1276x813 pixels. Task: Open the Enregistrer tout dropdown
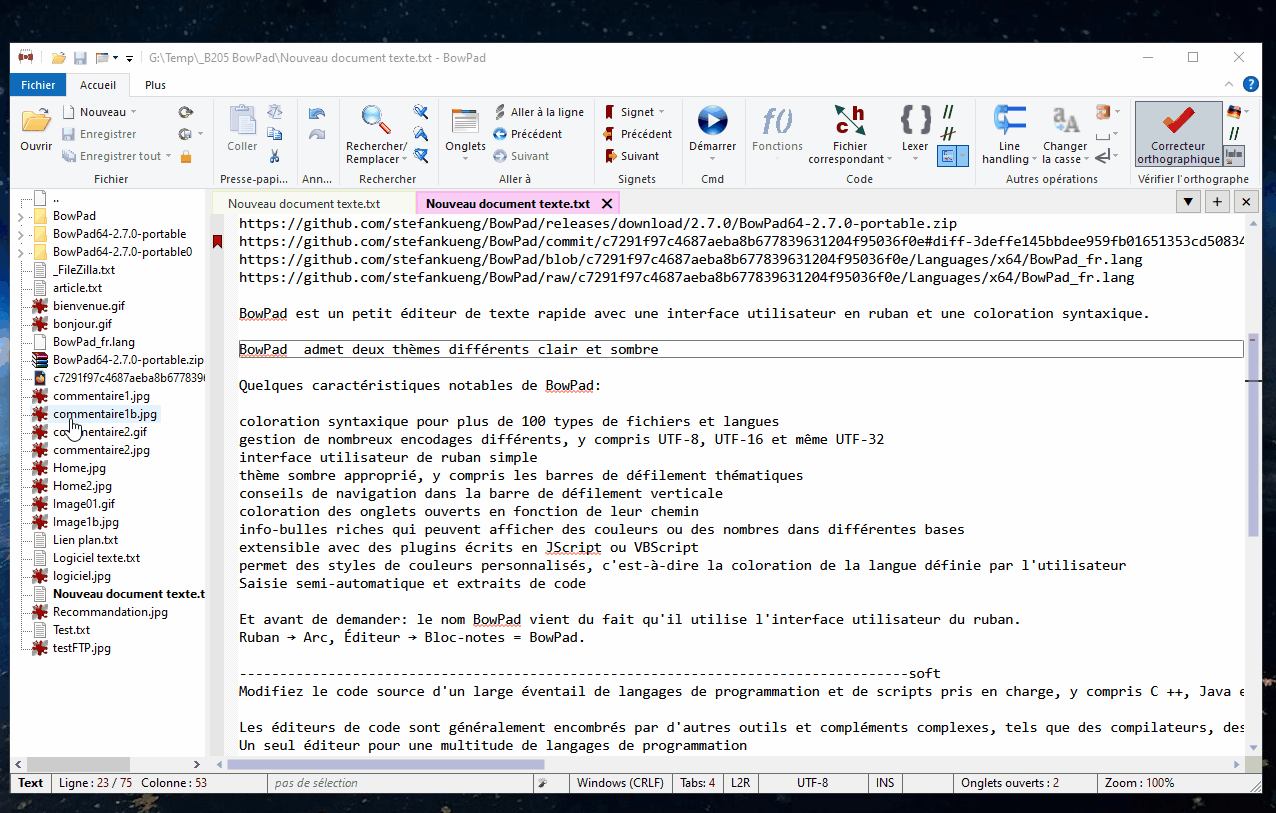coord(168,156)
